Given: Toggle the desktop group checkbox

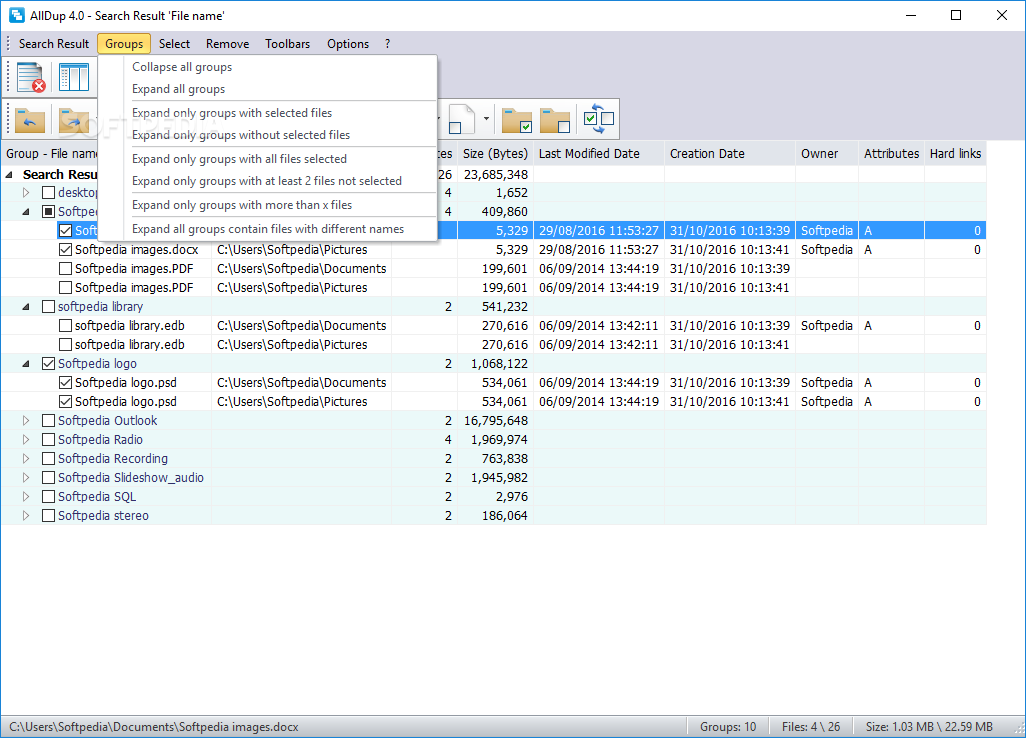Looking at the screenshot, I should [48, 192].
